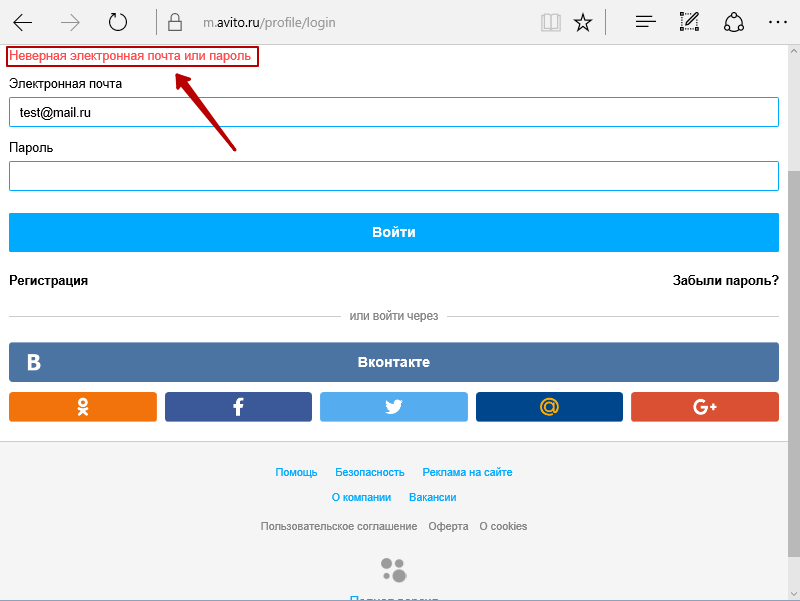
Task: Submit with the blue Войти button
Action: coord(394,233)
